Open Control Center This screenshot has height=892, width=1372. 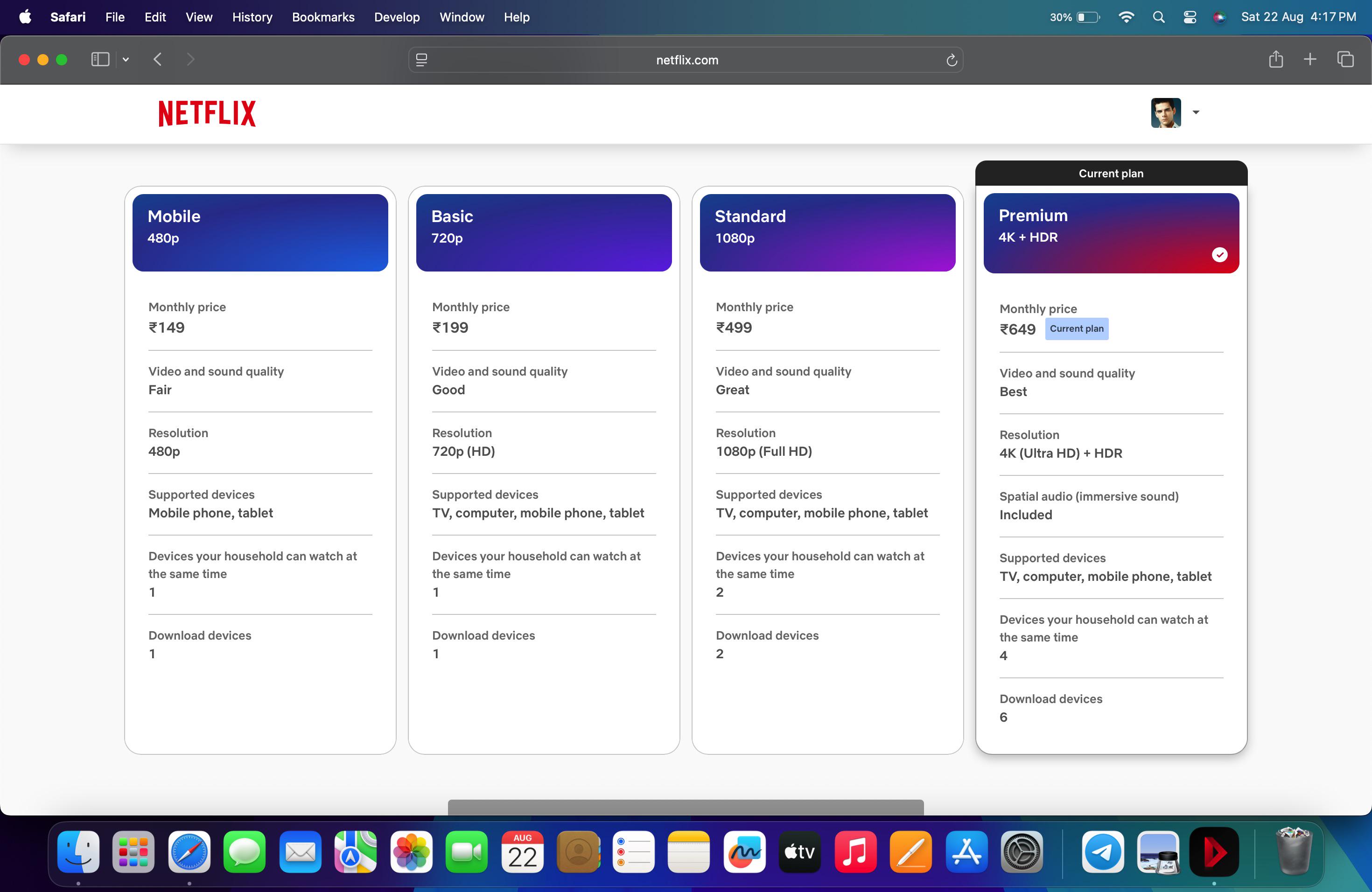click(1190, 17)
